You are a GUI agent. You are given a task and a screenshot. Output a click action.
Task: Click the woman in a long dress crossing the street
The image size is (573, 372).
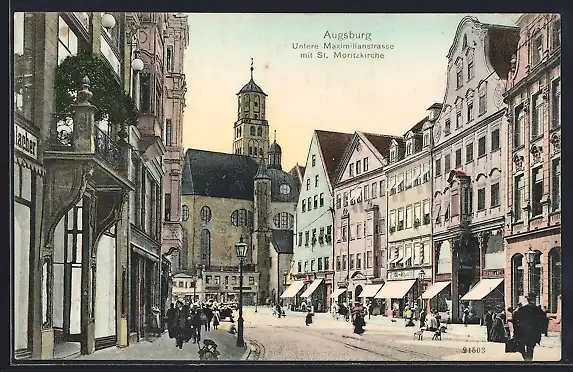pos(358,319)
